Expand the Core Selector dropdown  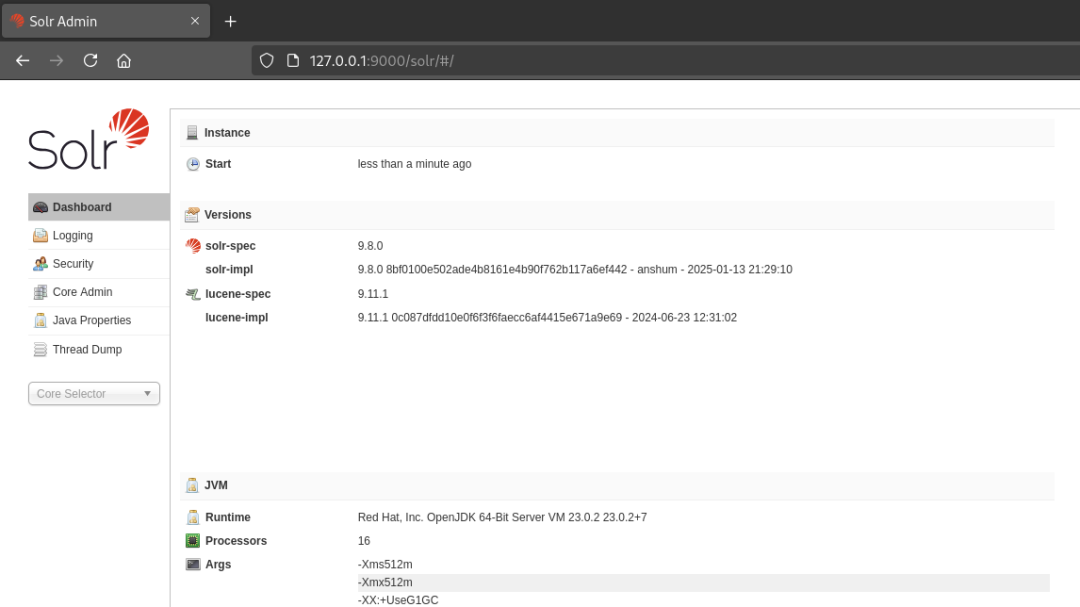click(x=94, y=393)
